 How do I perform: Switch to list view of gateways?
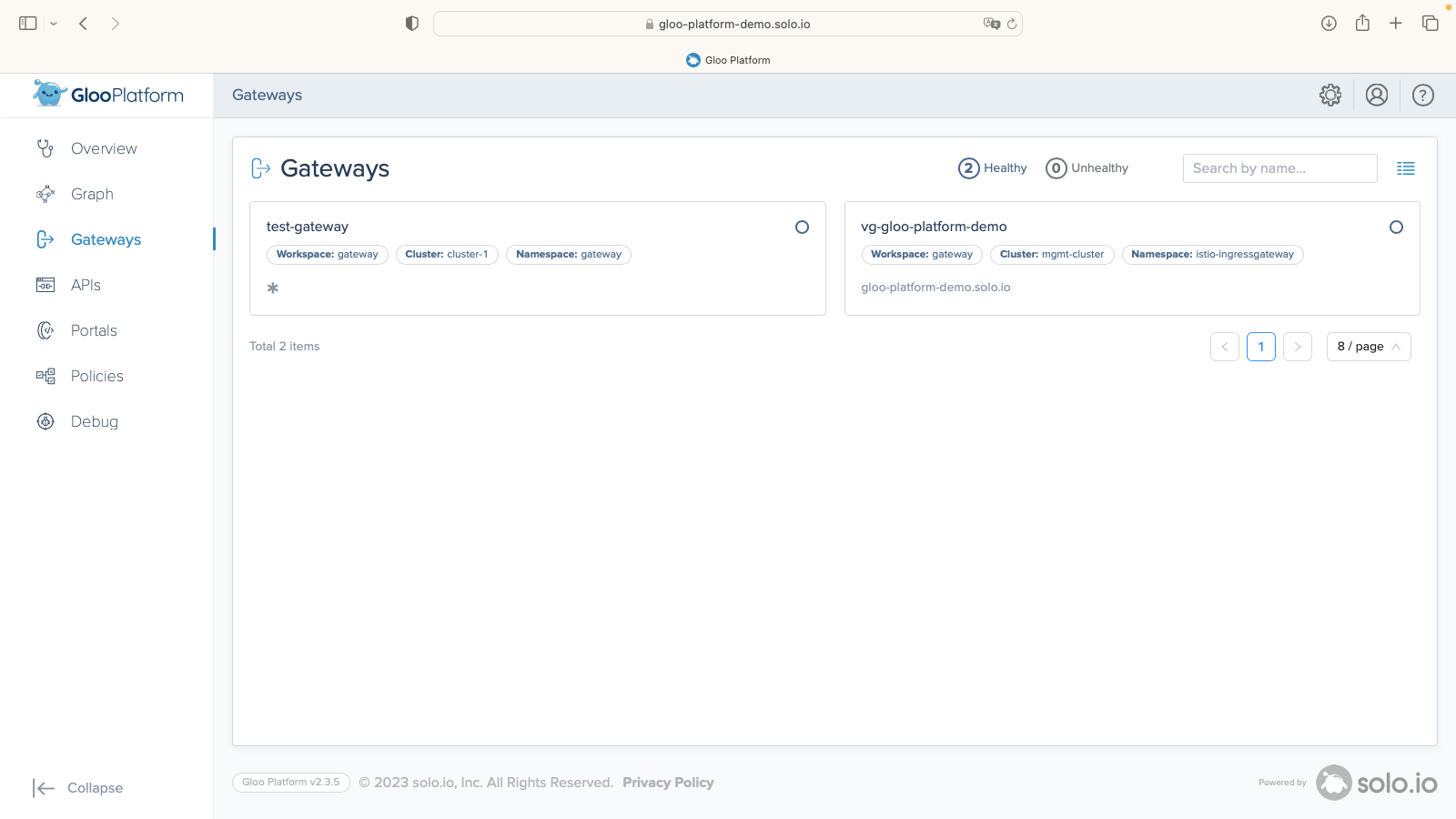tap(1406, 168)
